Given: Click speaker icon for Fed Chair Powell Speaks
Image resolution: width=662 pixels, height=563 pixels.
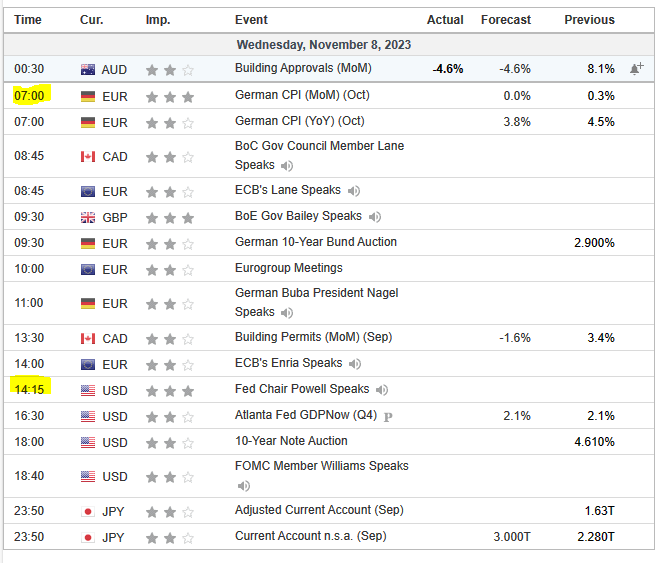Looking at the screenshot, I should (382, 390).
